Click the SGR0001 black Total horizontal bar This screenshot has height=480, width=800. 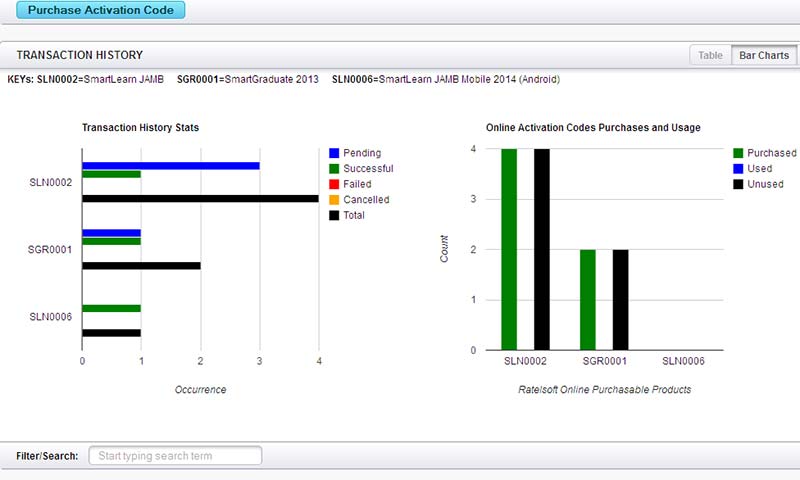(141, 266)
